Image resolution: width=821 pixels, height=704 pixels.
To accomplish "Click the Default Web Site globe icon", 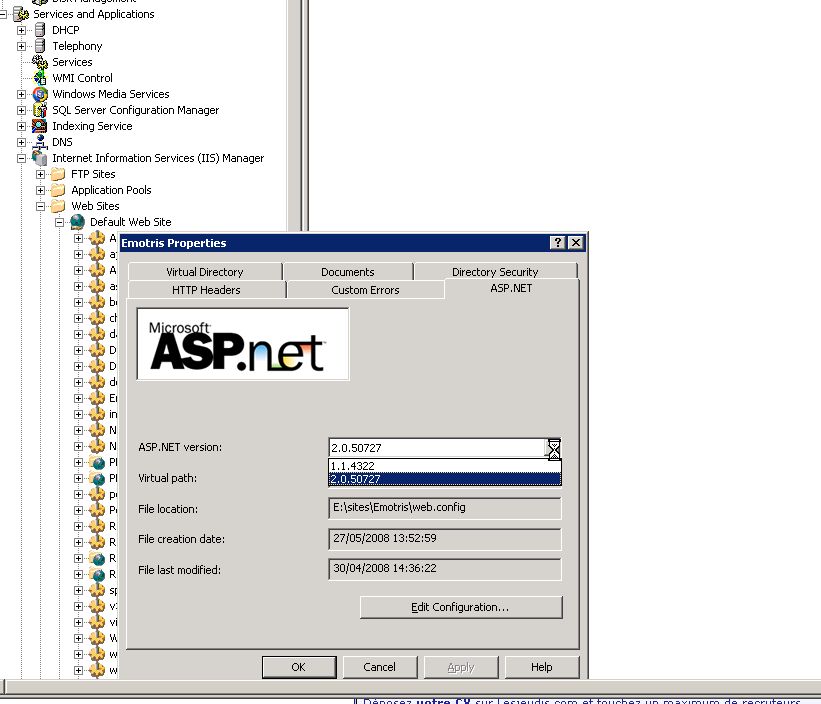I will coord(77,222).
